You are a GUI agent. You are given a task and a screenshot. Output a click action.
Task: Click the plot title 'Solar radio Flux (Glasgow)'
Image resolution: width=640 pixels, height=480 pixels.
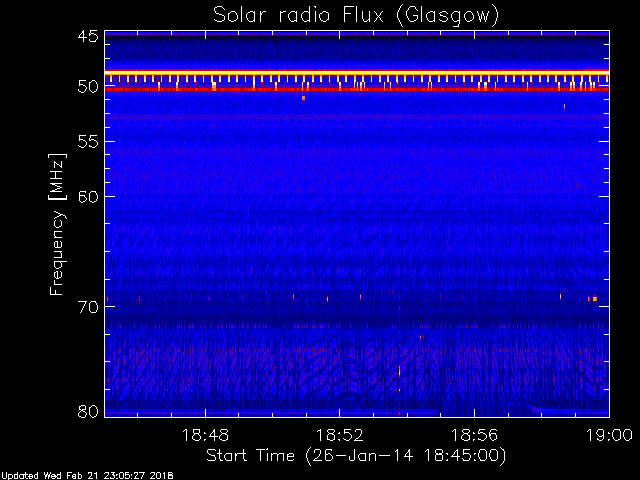(356, 16)
